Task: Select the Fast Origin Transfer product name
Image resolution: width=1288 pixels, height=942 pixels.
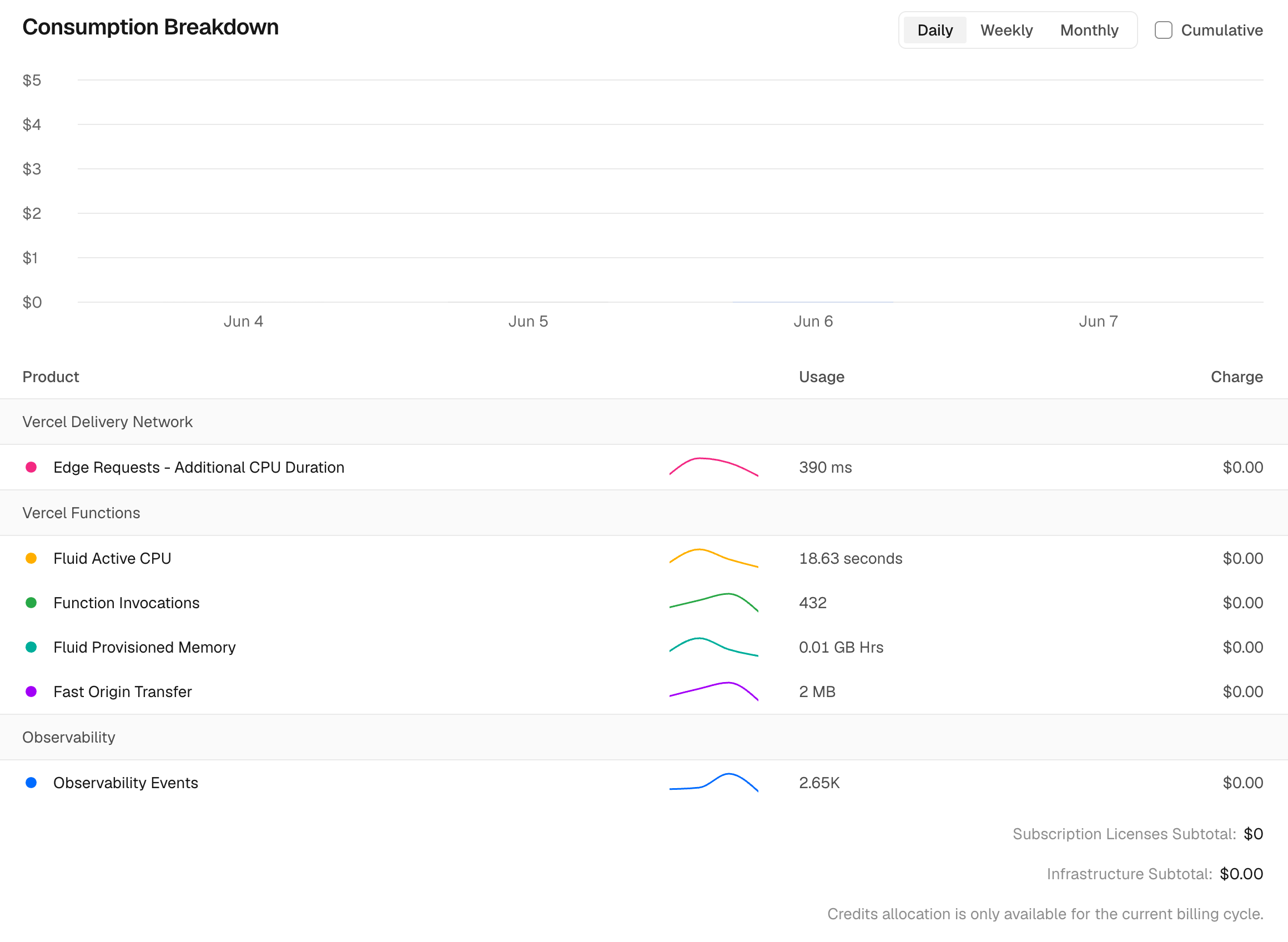Action: (123, 692)
